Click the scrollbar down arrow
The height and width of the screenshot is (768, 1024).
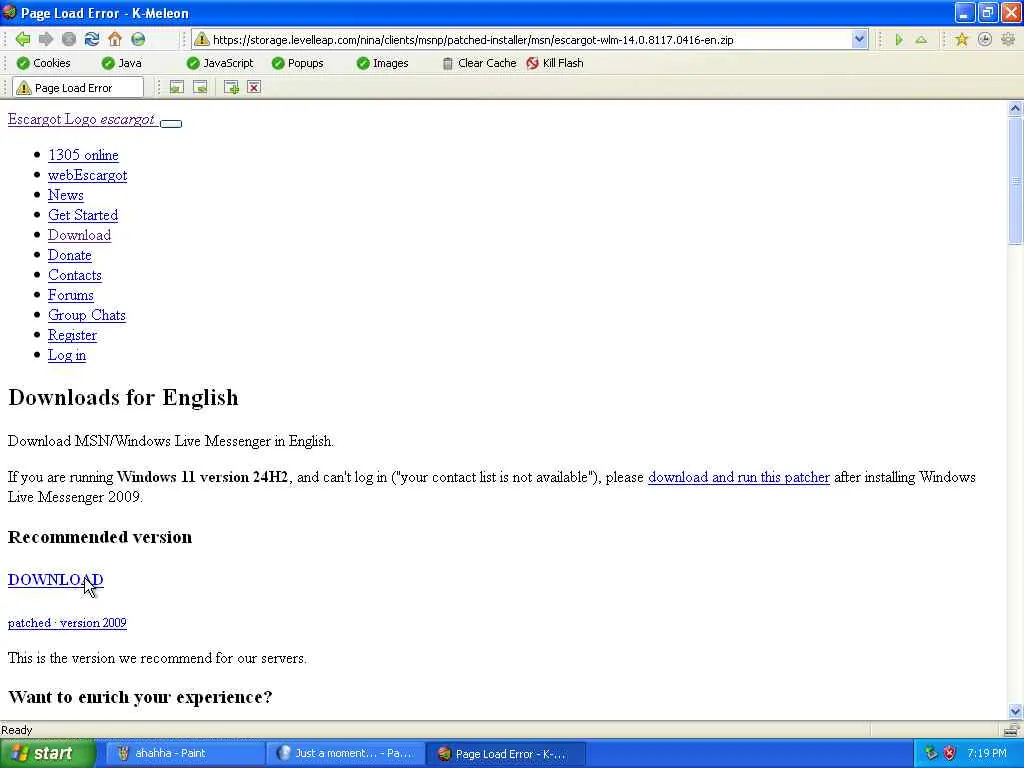[x=1015, y=712]
